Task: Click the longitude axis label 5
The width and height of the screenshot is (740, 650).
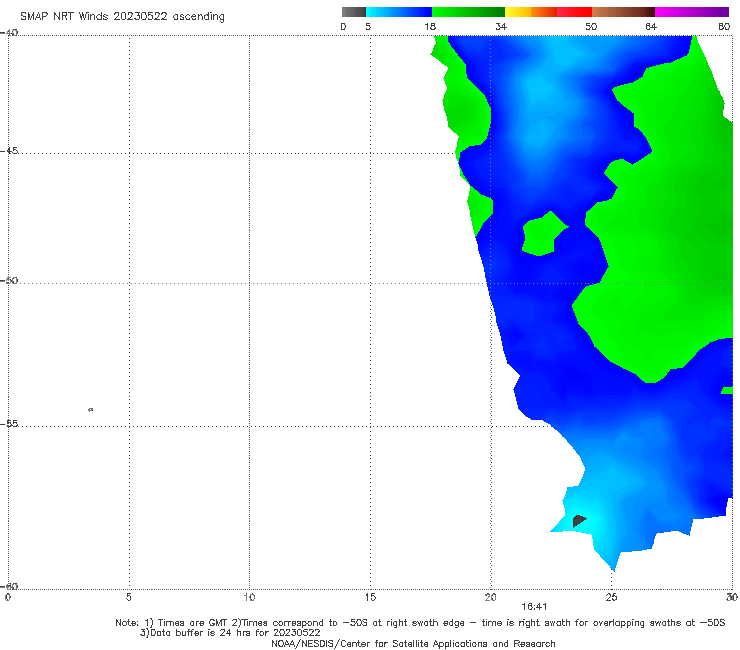Action: pos(129,598)
